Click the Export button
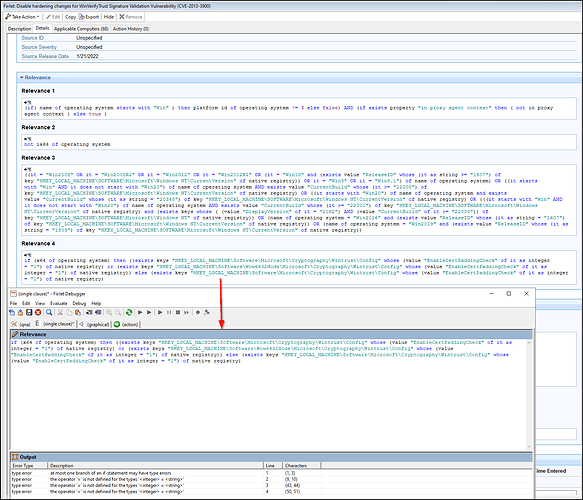The height and width of the screenshot is (500, 583). click(89, 17)
